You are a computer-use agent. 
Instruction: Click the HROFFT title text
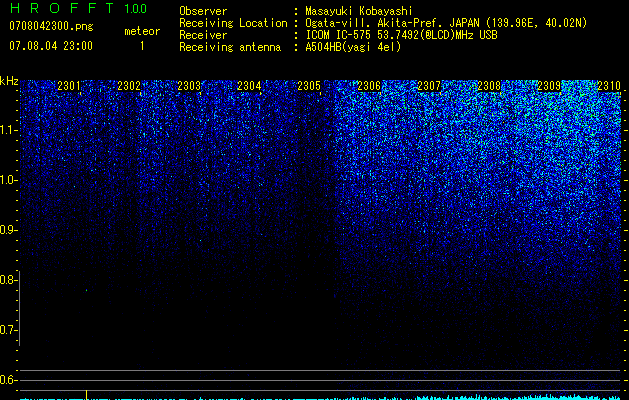pyautogui.click(x=63, y=8)
